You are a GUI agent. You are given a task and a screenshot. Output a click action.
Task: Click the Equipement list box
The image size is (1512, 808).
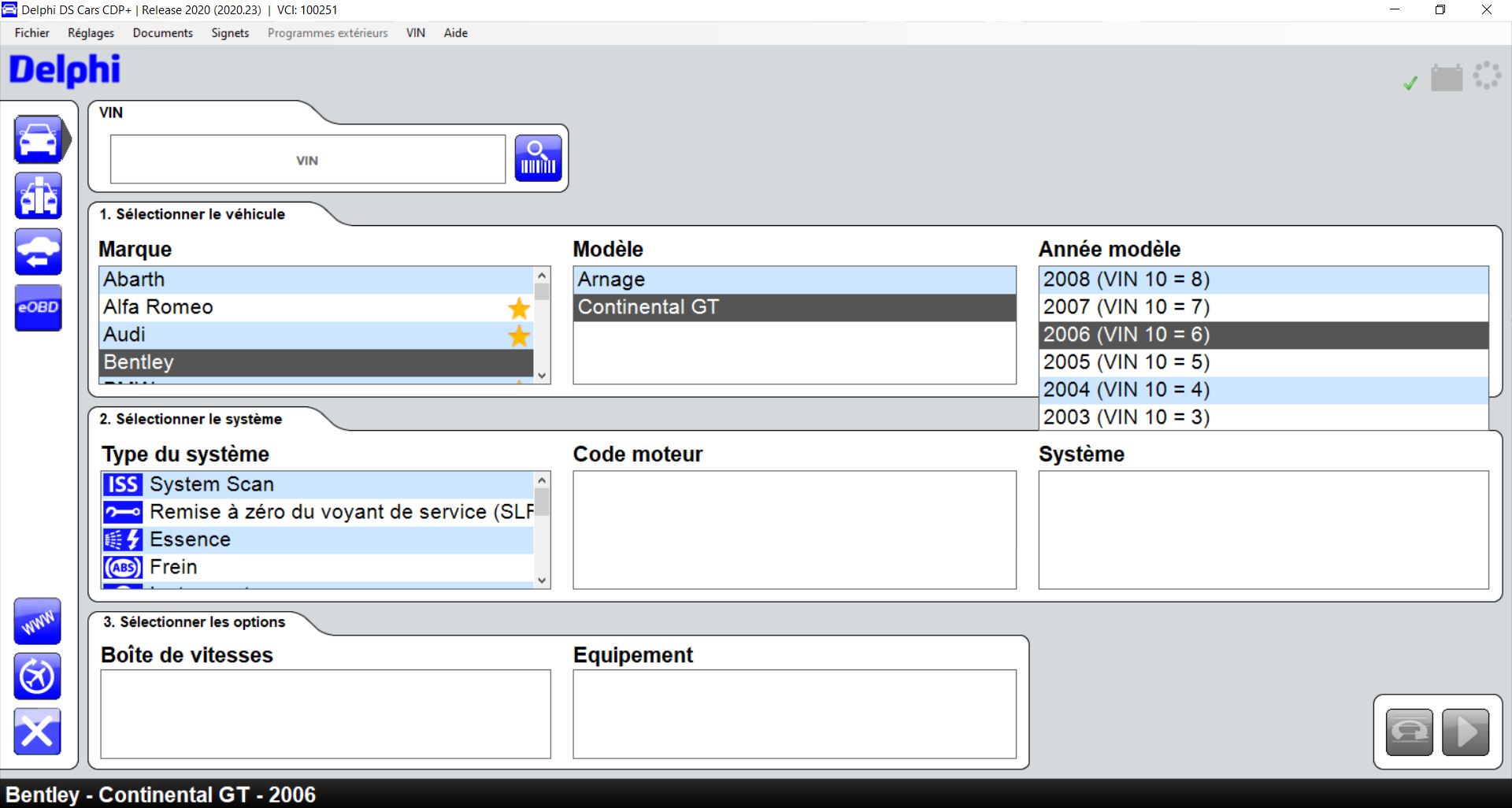click(795, 714)
